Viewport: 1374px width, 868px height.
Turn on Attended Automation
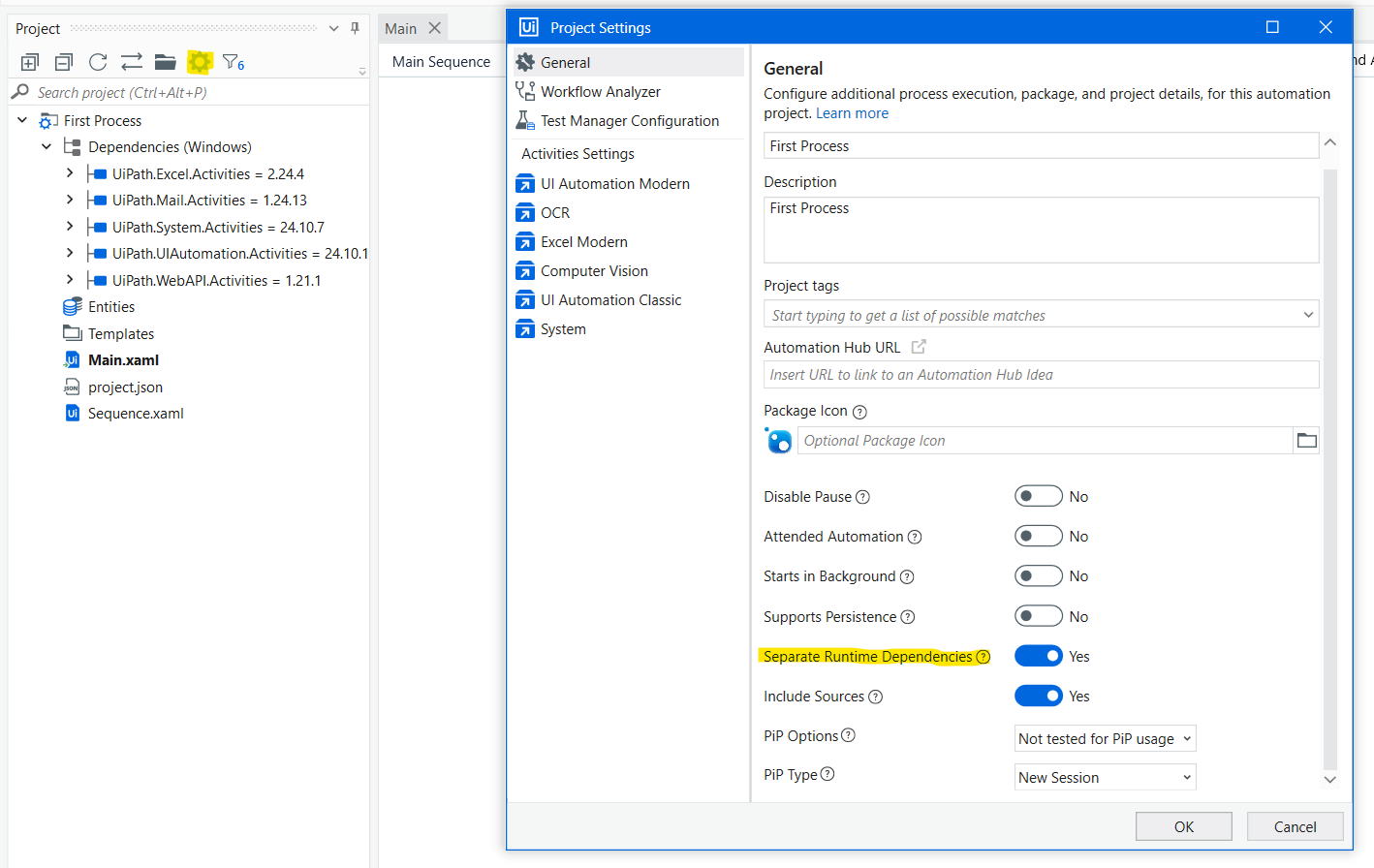[x=1039, y=536]
